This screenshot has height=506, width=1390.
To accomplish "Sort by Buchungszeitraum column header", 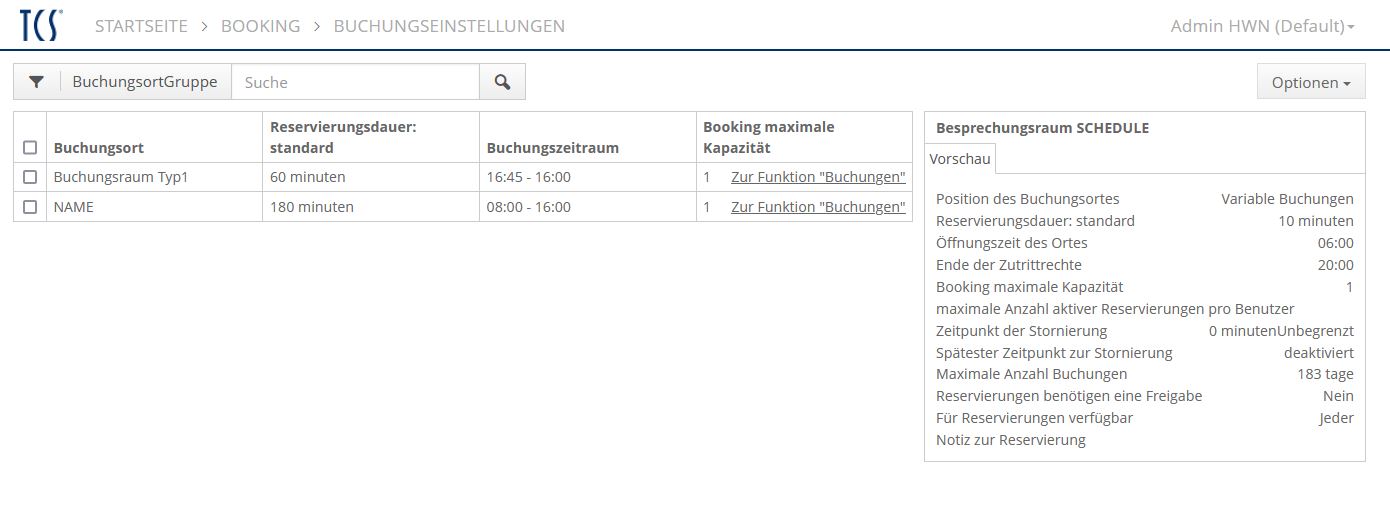I will 552,148.
